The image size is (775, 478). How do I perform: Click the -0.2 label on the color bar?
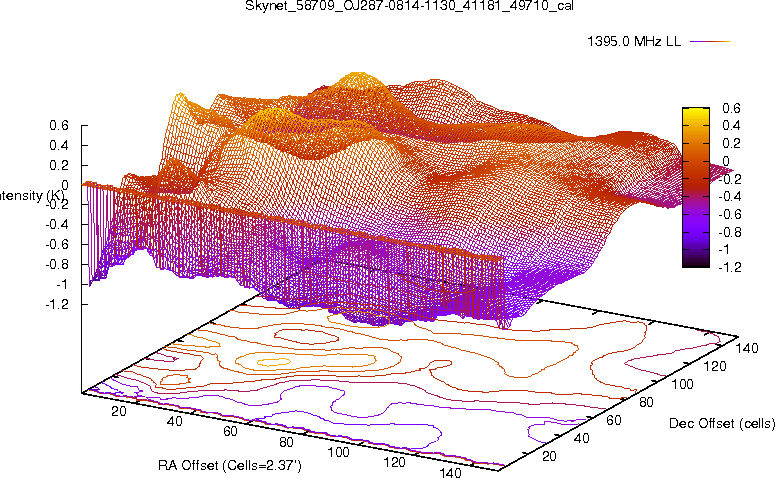pos(729,179)
